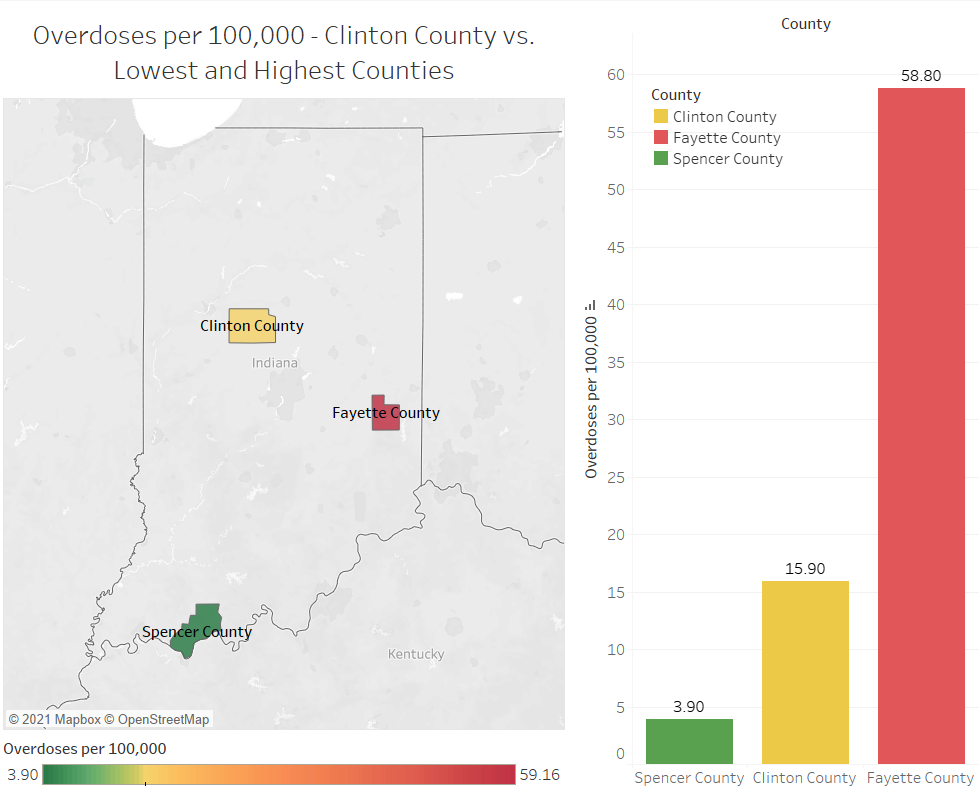The width and height of the screenshot is (980, 796).
Task: Click the green Spencer County legend swatch
Action: pos(660,159)
